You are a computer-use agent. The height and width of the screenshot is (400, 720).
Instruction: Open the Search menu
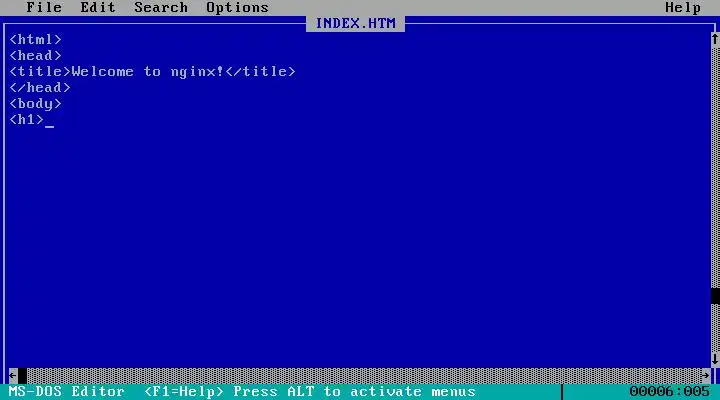(x=161, y=7)
